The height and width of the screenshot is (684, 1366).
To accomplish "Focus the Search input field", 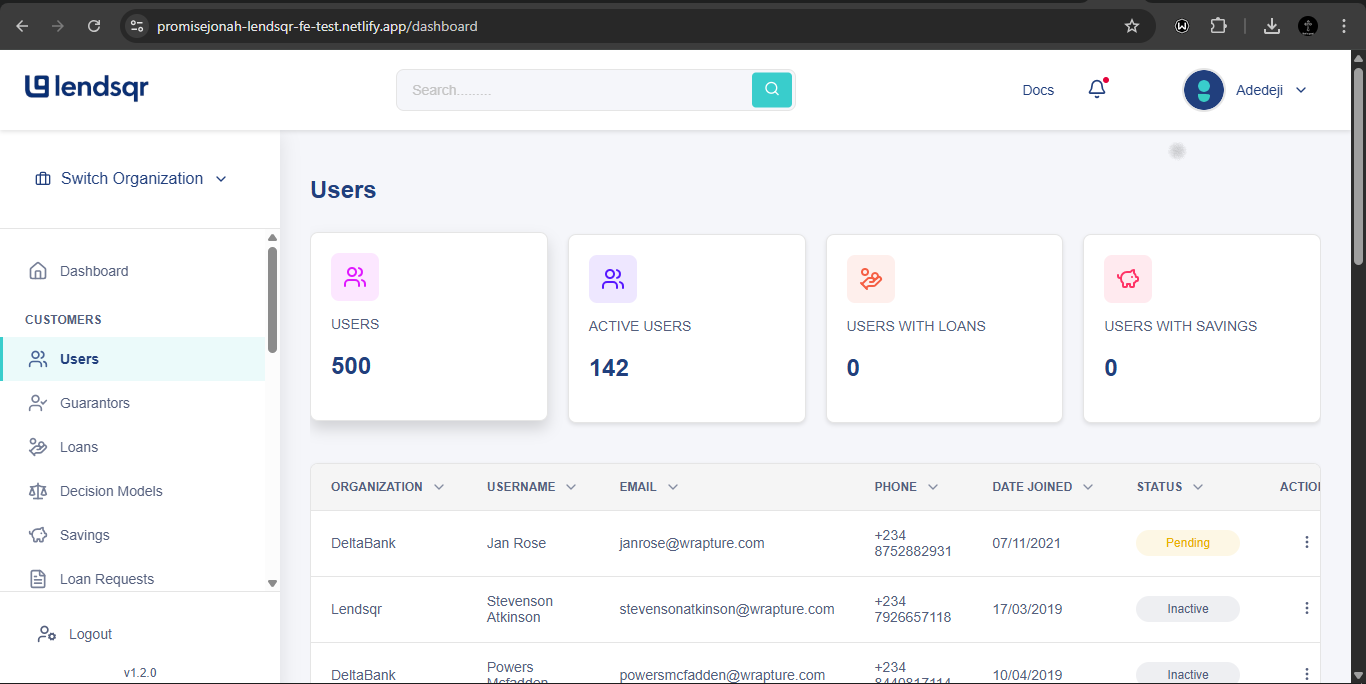I will (x=574, y=90).
